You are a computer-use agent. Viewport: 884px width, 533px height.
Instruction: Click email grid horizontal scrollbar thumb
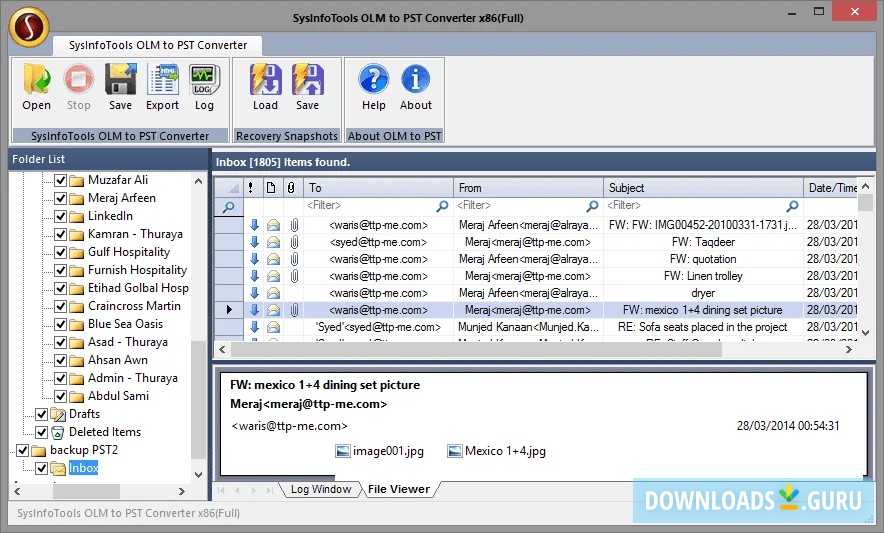click(476, 350)
